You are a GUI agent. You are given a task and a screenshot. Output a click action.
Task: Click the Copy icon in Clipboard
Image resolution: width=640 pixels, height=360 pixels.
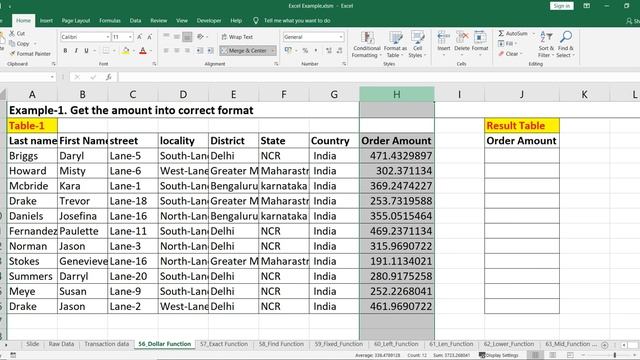[x=12, y=43]
